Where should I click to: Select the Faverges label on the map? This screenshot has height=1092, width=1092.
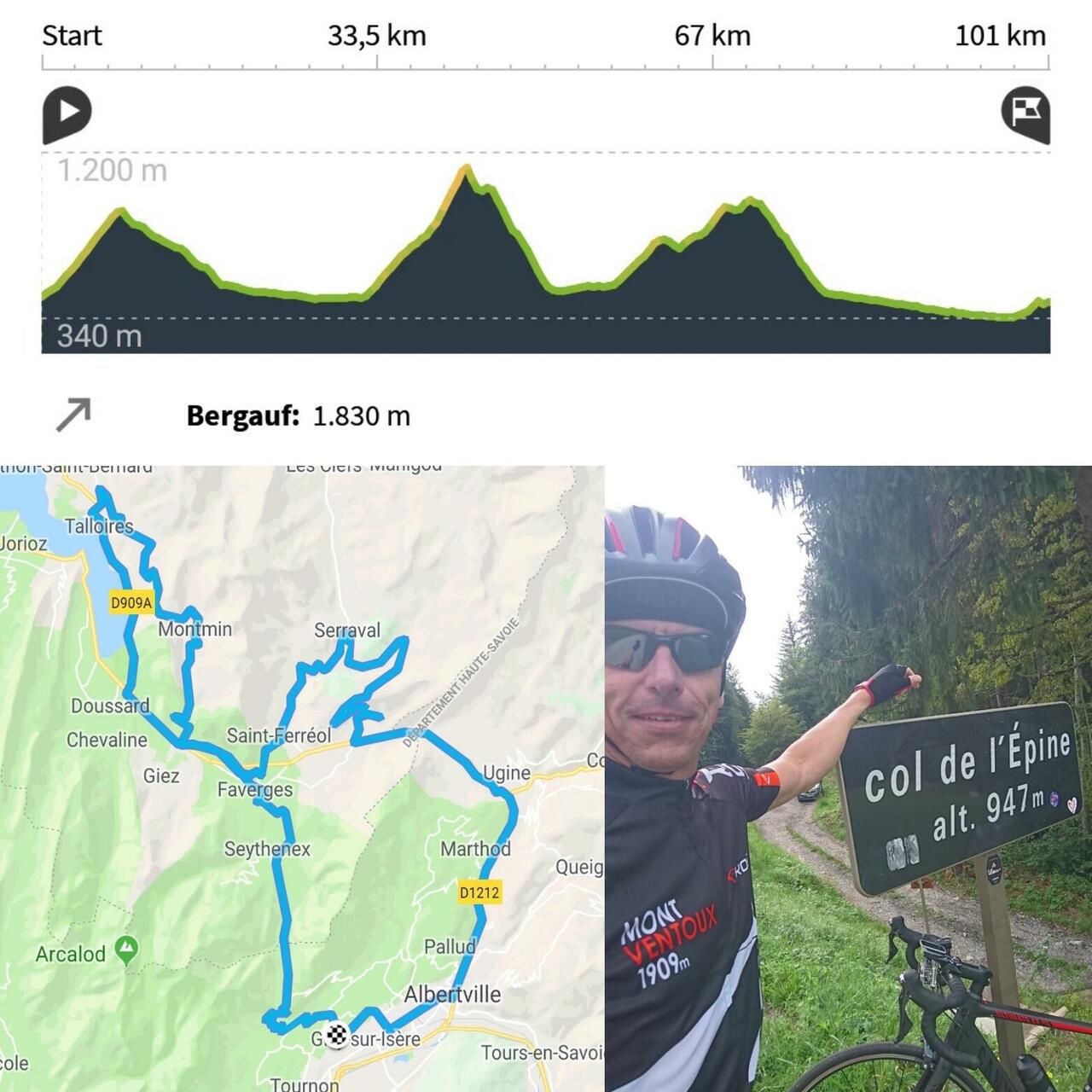tap(255, 790)
